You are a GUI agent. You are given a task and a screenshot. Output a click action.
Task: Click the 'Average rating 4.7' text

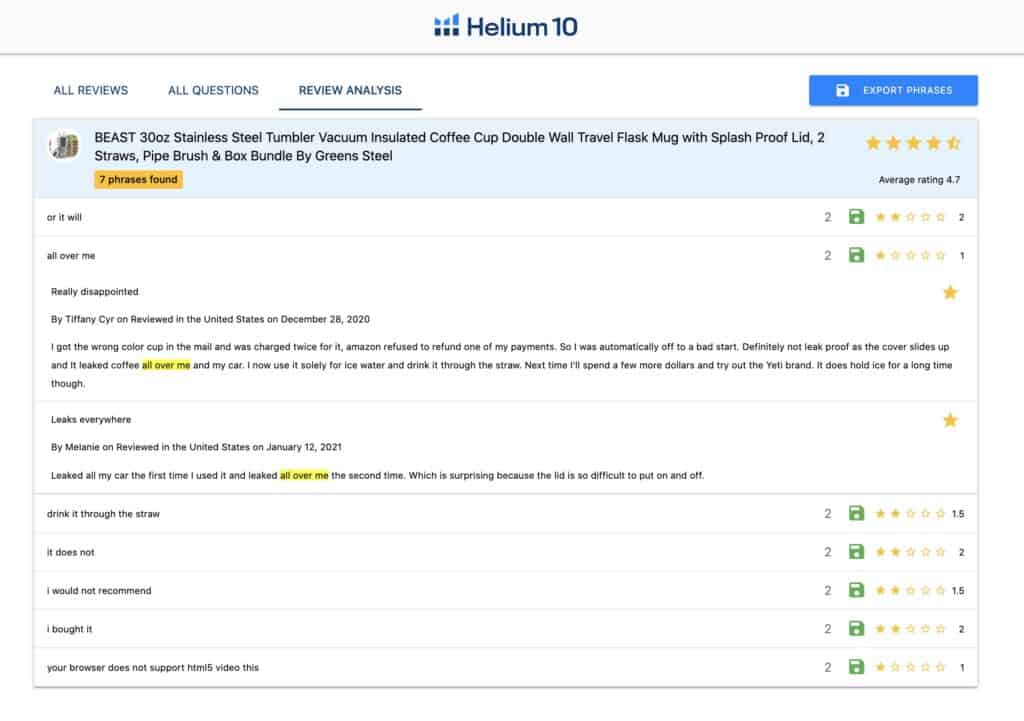919,180
